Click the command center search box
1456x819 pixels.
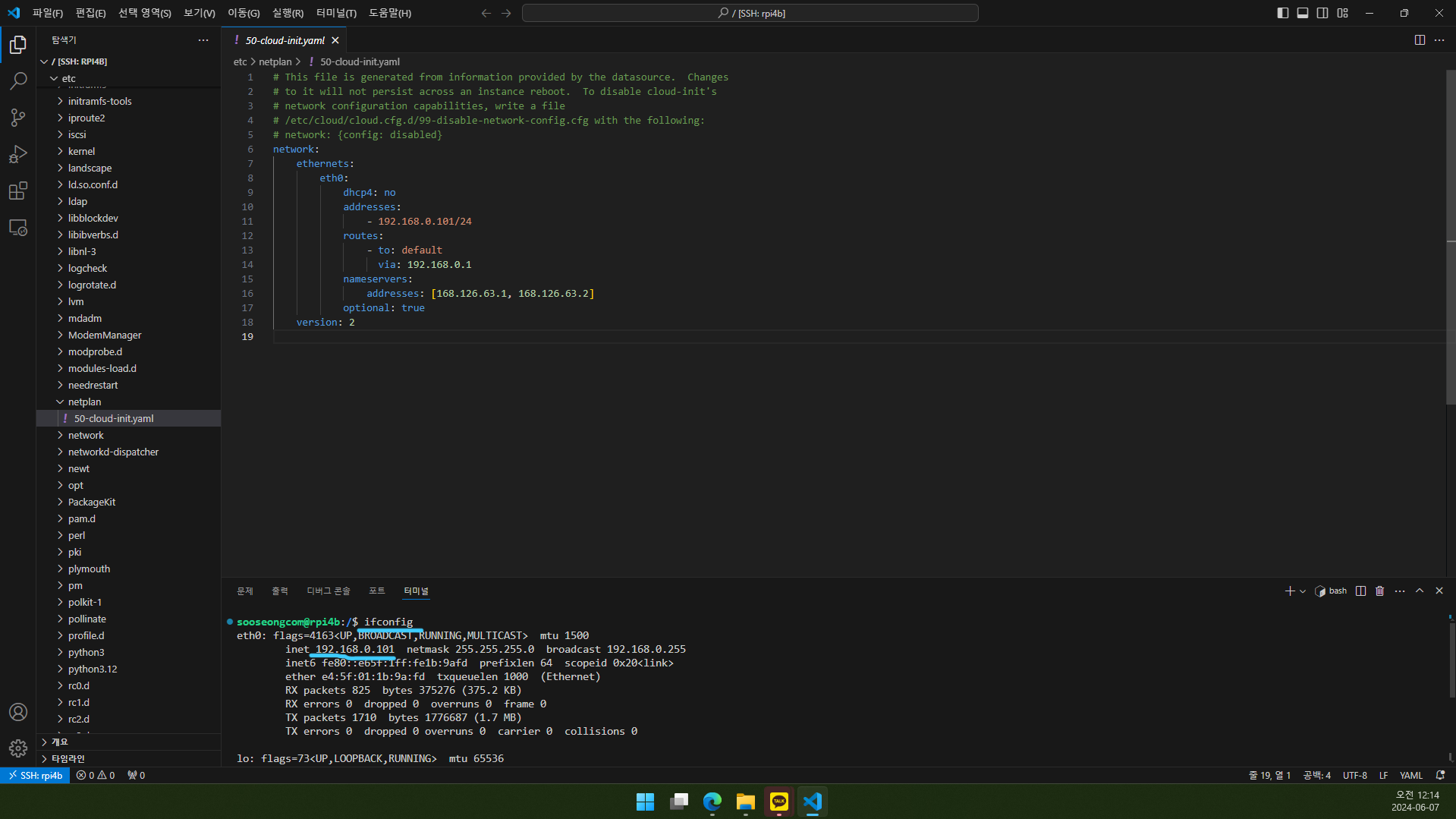(x=750, y=13)
